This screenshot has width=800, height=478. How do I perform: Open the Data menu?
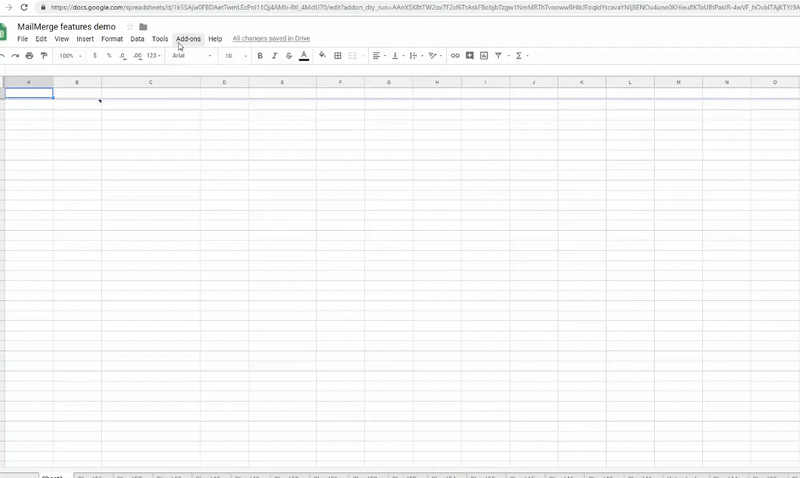tap(137, 39)
